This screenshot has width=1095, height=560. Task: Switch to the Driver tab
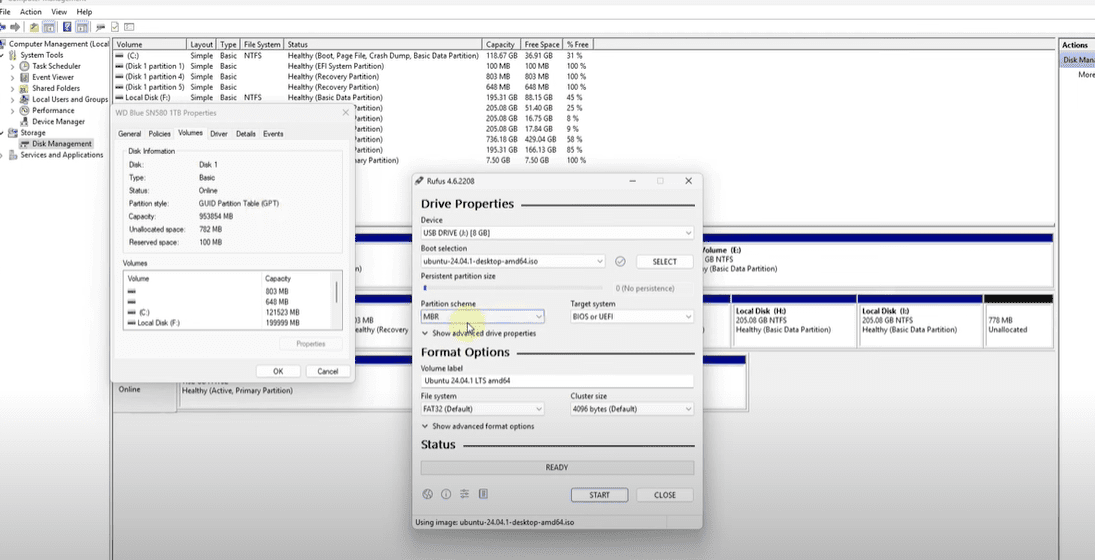pyautogui.click(x=218, y=134)
